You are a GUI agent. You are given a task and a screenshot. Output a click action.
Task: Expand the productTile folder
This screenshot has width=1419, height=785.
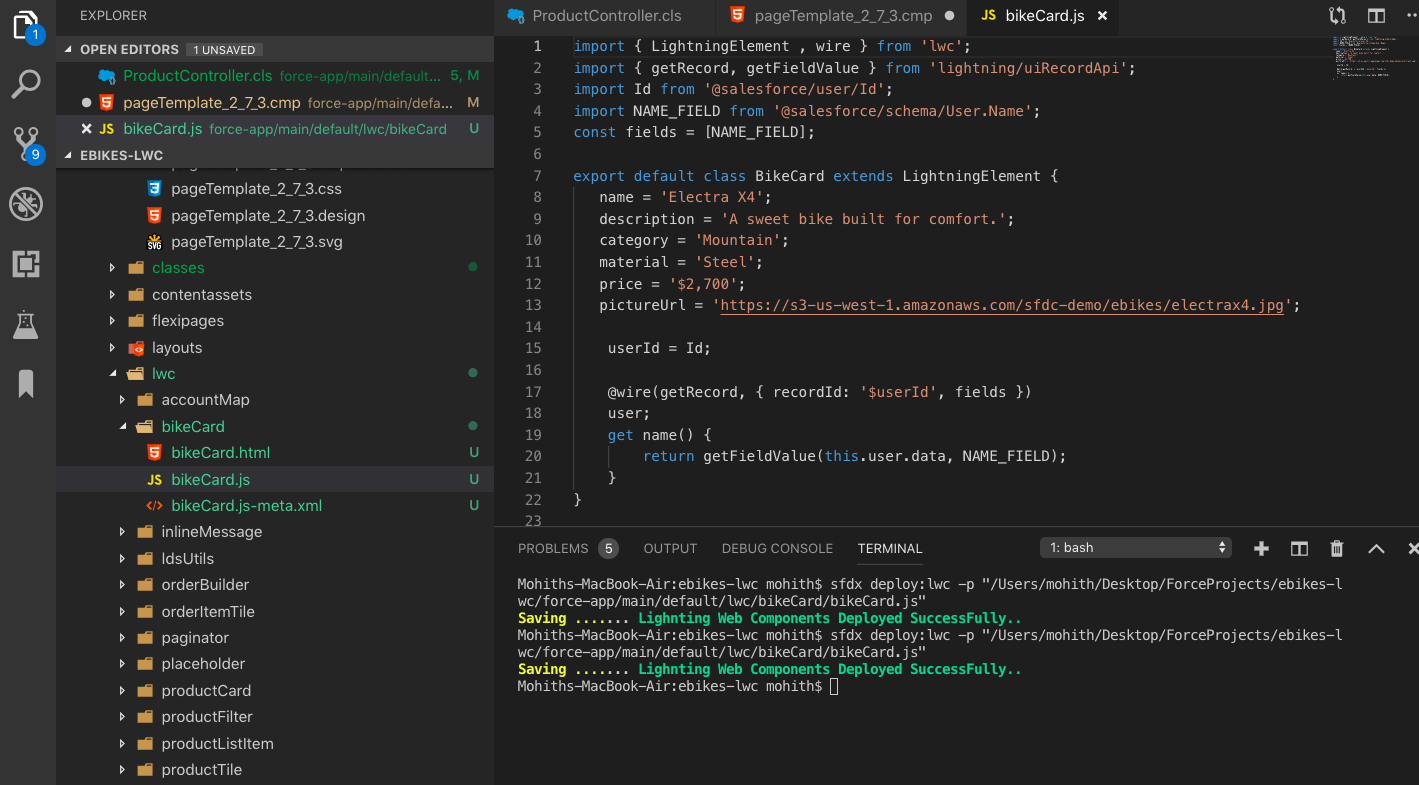tap(123, 770)
